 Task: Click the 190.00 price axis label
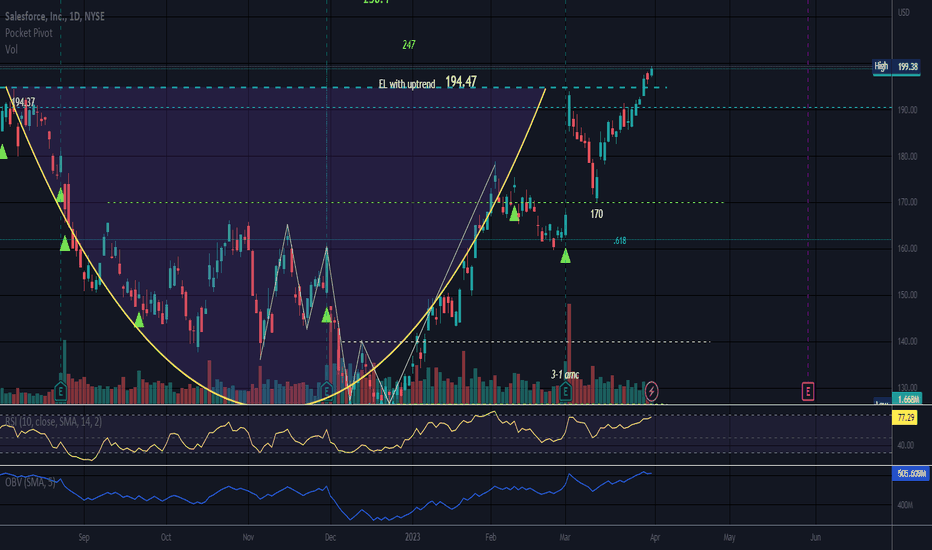907,110
